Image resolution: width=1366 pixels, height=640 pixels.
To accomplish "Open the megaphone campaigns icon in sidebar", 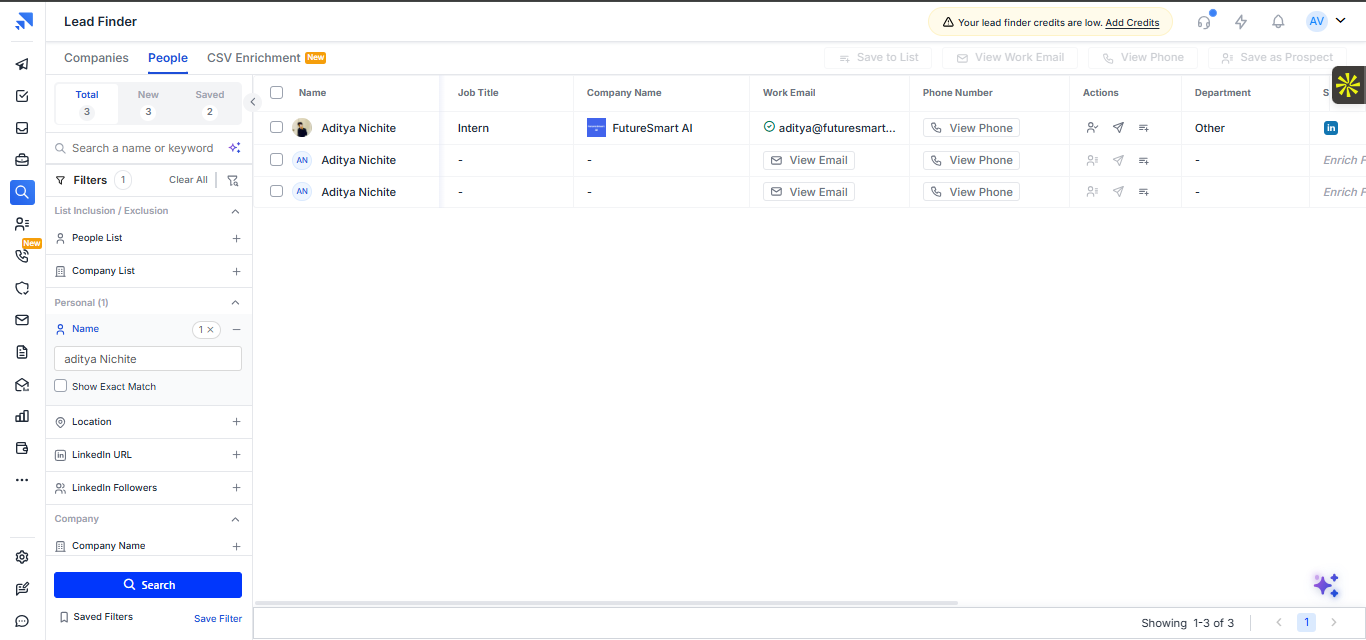I will (x=22, y=64).
